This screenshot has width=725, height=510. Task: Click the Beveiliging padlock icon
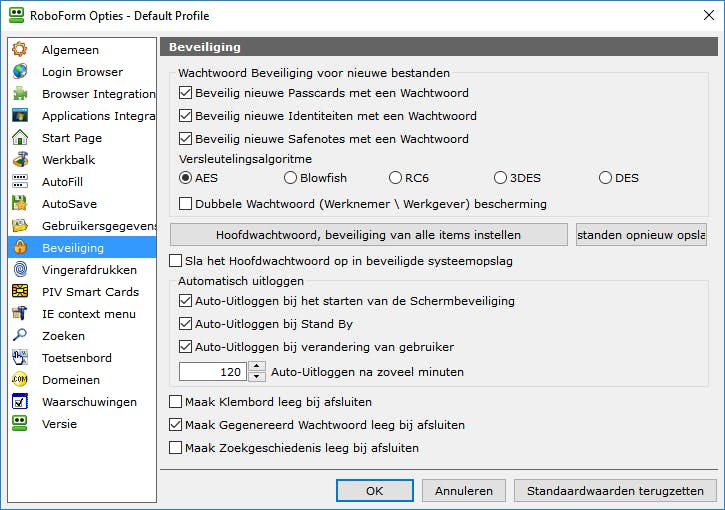[20, 247]
